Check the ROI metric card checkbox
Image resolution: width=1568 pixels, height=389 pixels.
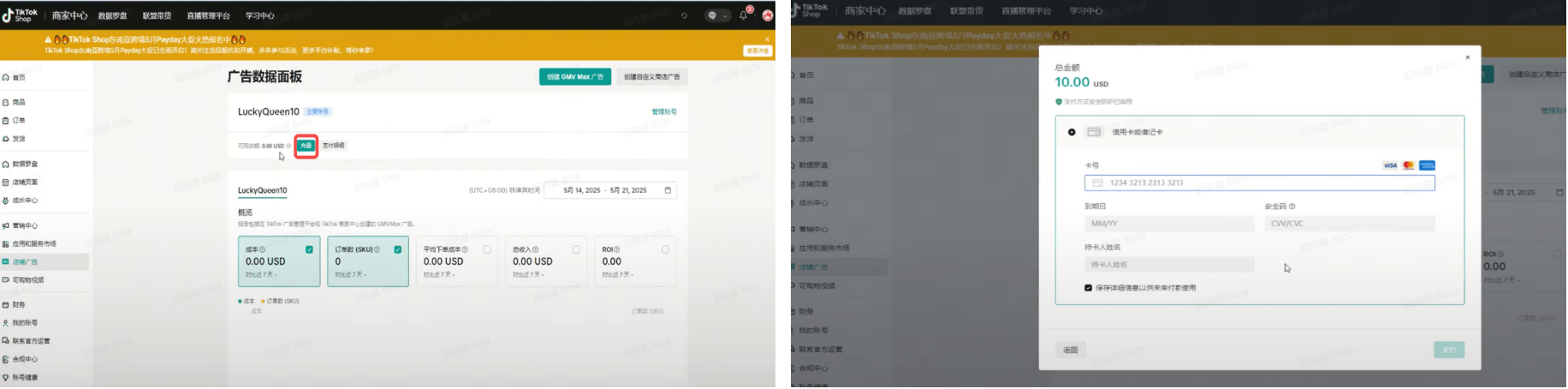point(665,249)
